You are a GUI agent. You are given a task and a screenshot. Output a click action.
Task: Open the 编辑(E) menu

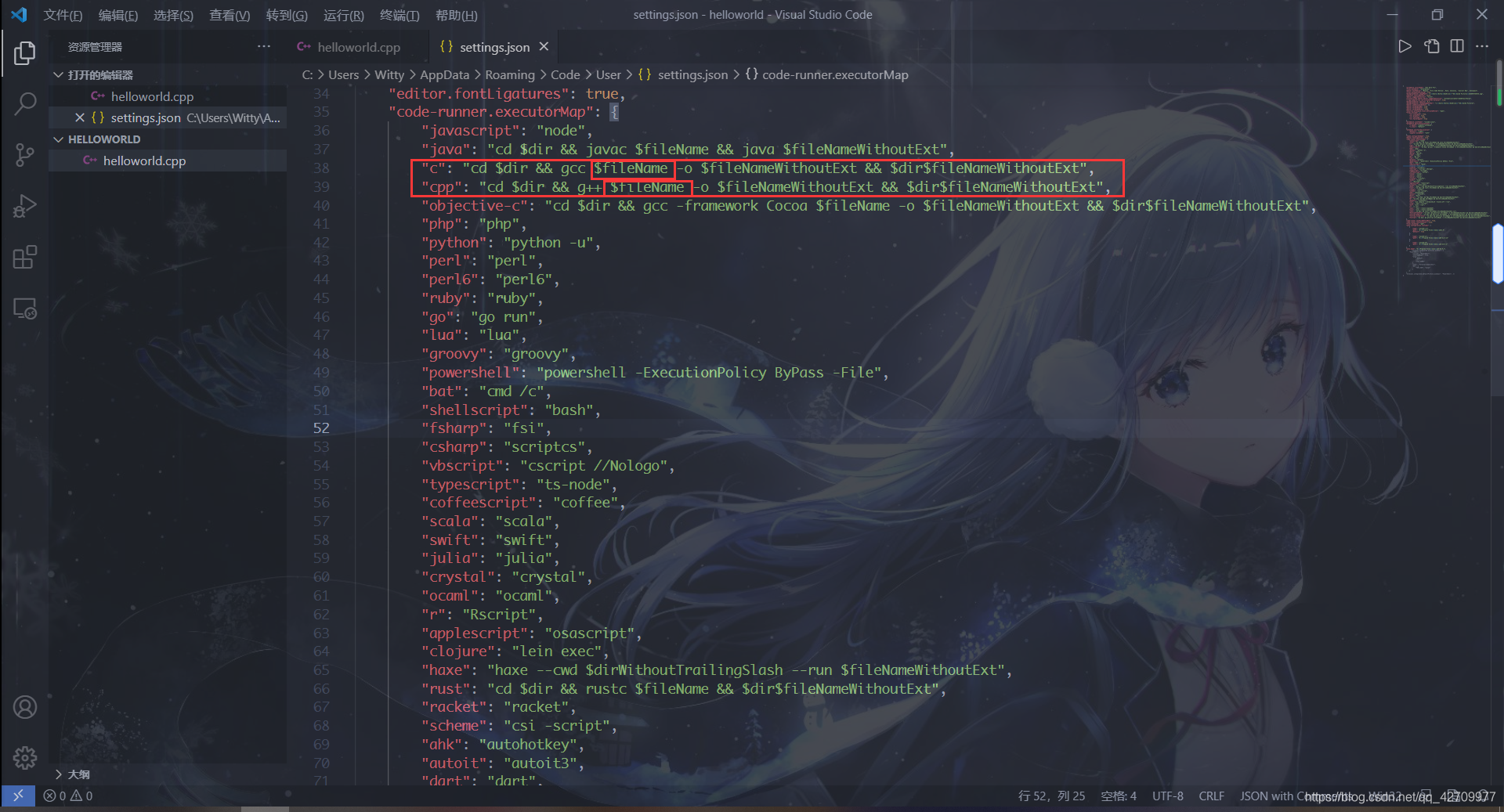pyautogui.click(x=118, y=15)
